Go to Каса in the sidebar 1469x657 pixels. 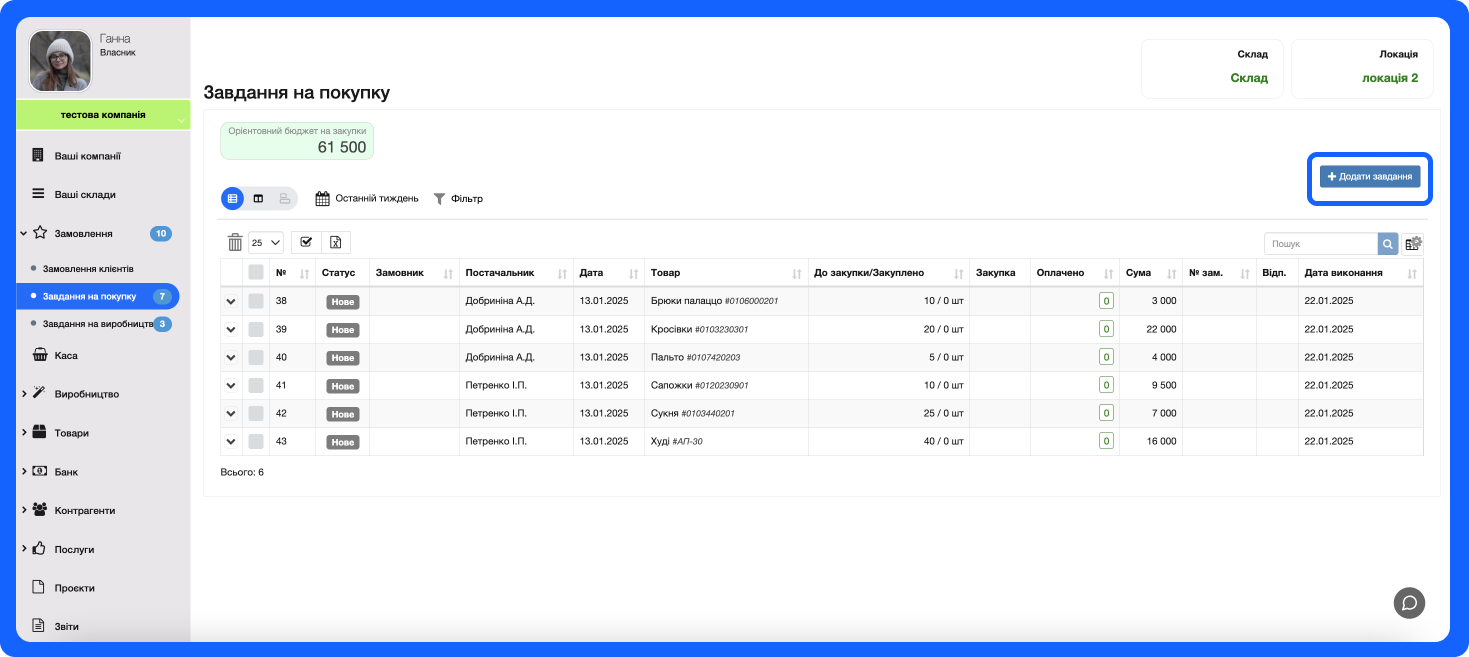tap(66, 355)
